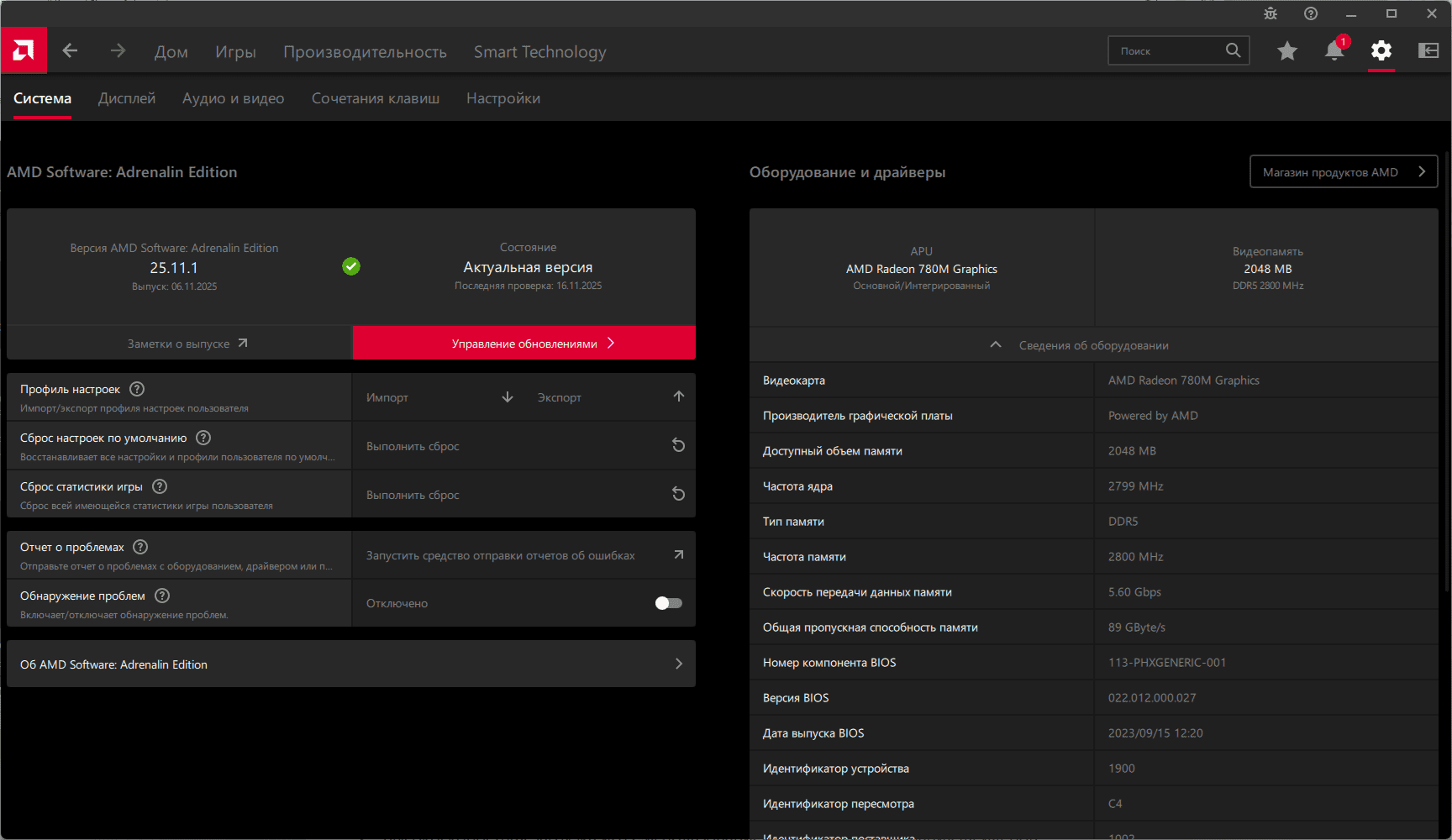Open the Дом menu
Viewport: 1452px width, 840px height.
click(x=171, y=51)
